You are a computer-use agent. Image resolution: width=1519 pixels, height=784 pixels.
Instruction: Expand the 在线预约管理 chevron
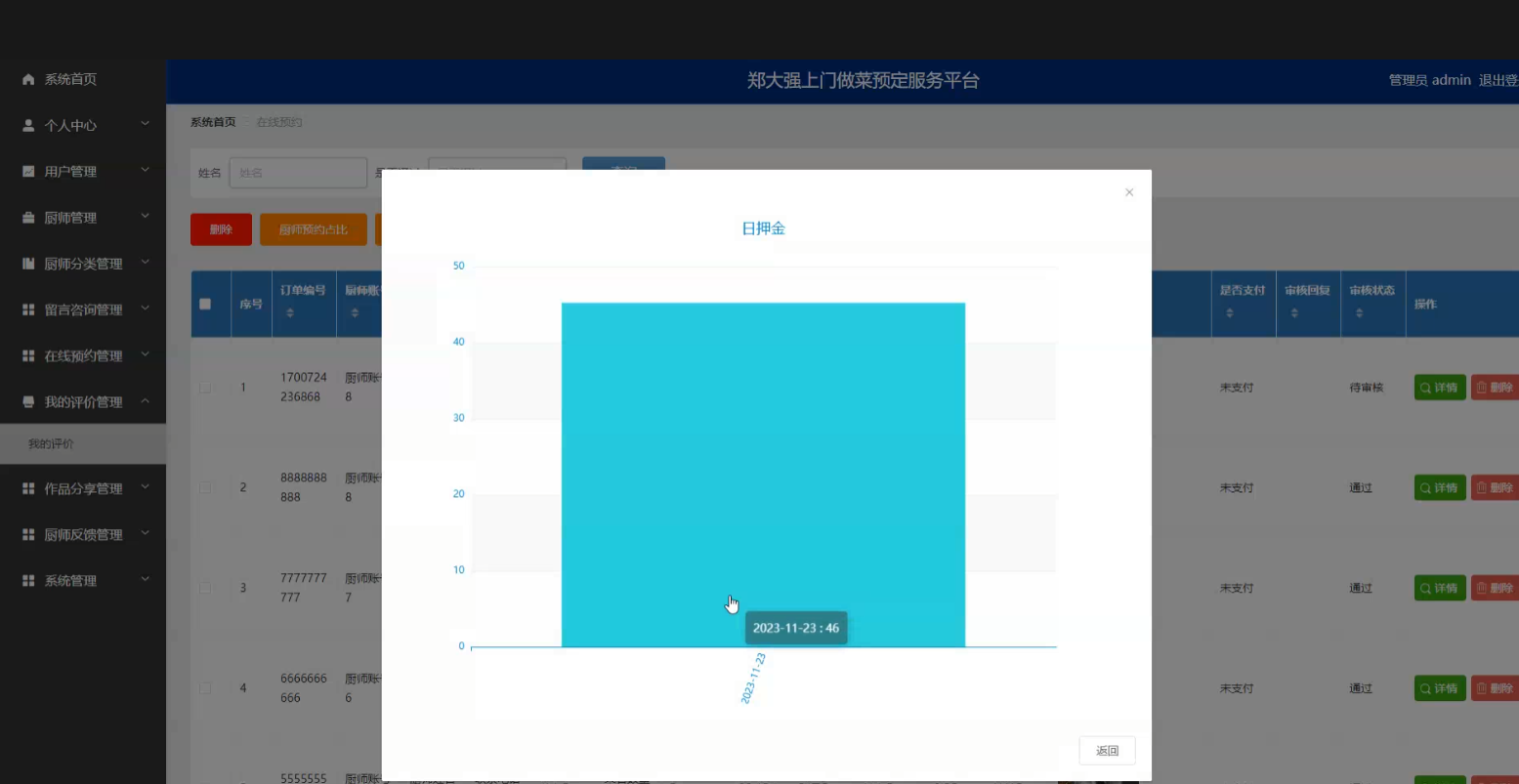(x=145, y=354)
